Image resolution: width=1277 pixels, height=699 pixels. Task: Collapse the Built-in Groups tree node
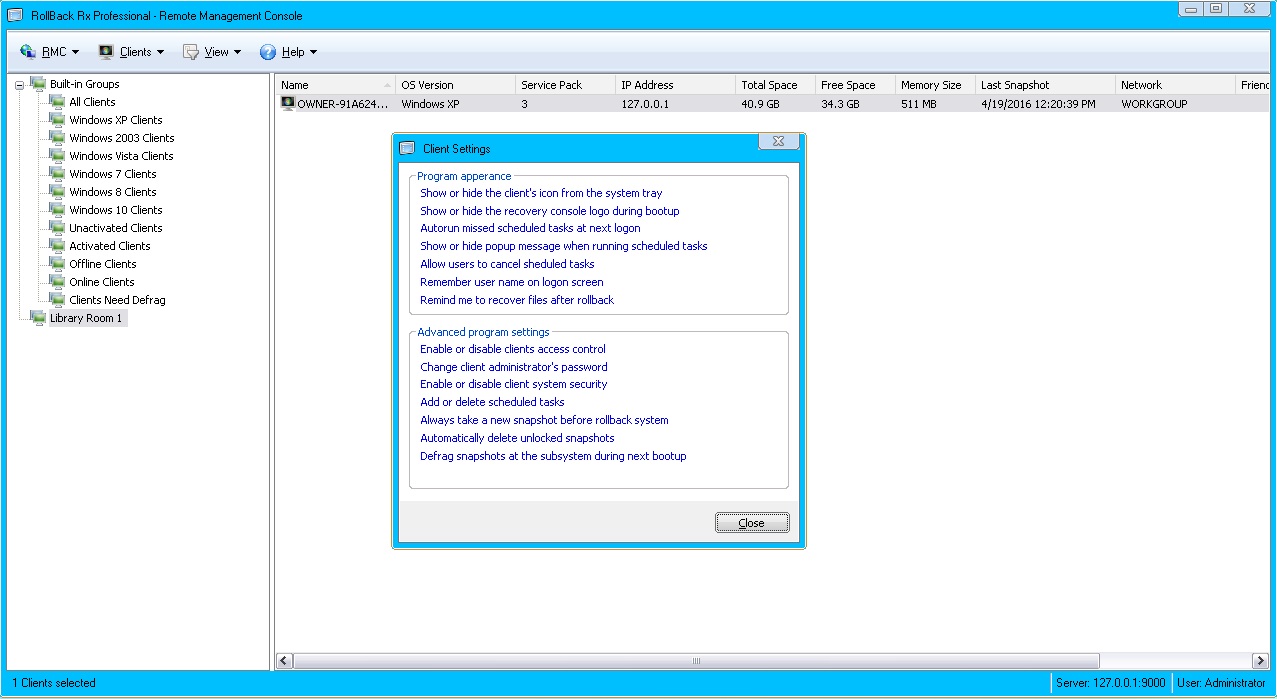tap(19, 85)
